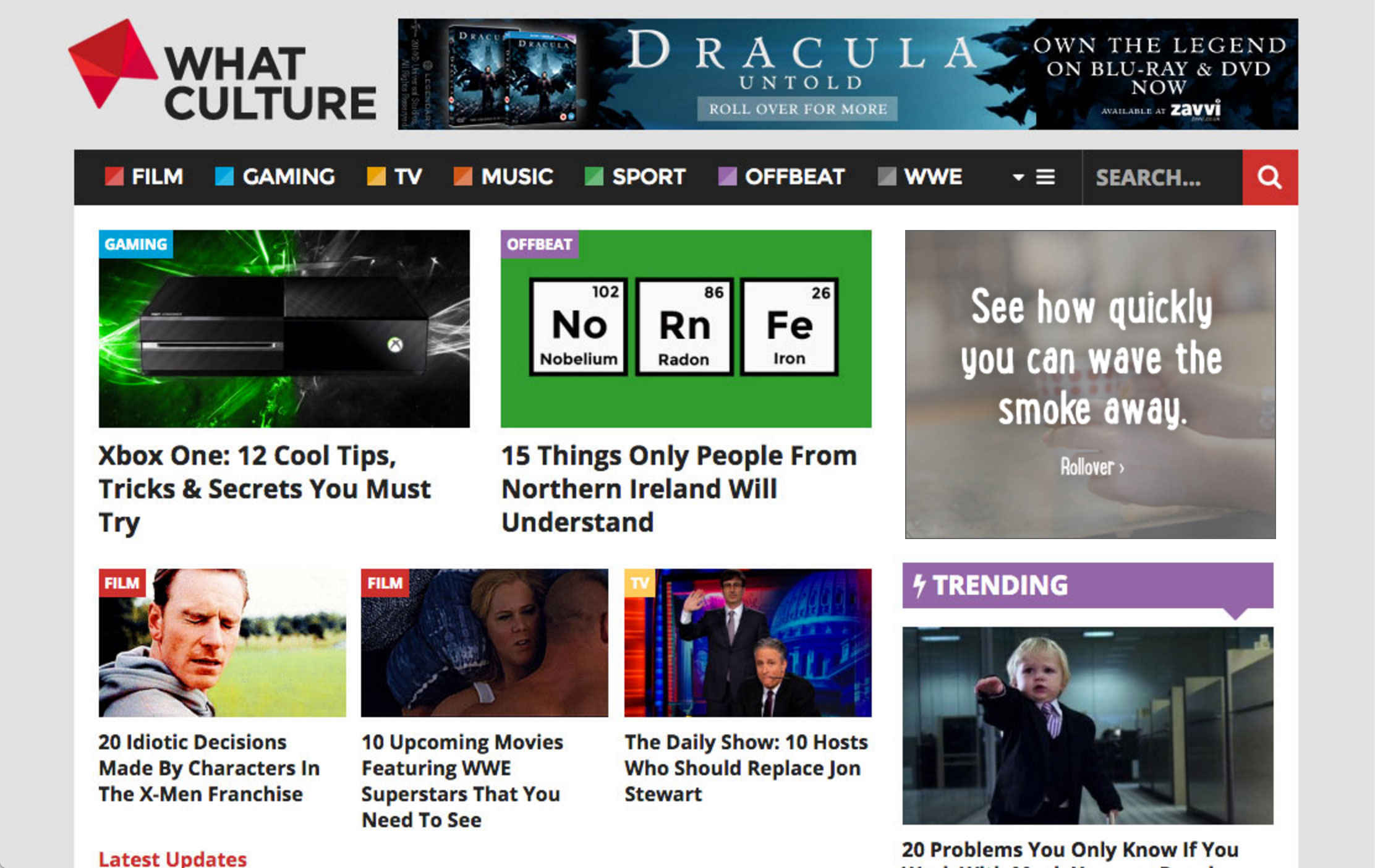
Task: Click the smoke away advertisement
Action: (x=1090, y=385)
